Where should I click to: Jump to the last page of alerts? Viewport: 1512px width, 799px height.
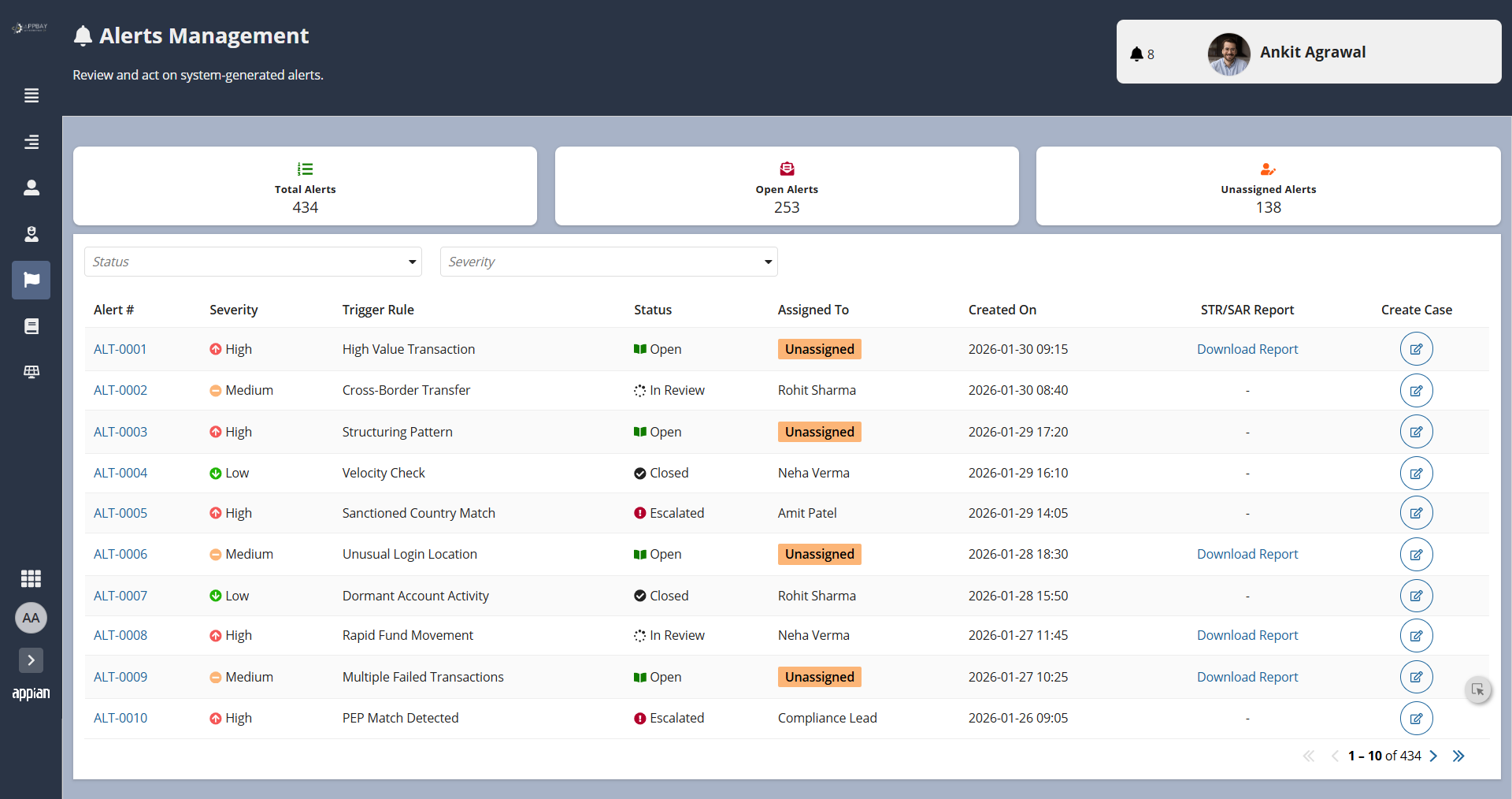[1458, 756]
